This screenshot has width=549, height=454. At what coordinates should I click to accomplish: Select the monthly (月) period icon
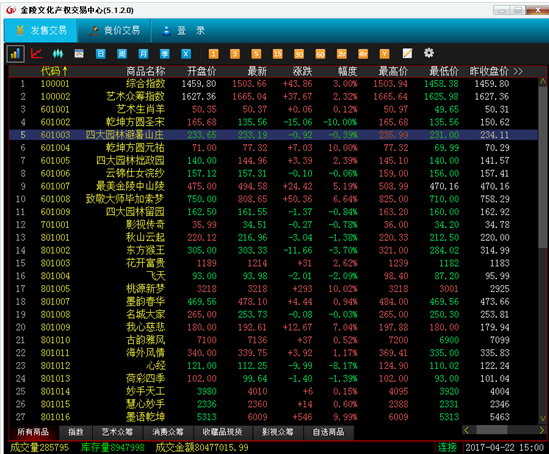(143, 54)
